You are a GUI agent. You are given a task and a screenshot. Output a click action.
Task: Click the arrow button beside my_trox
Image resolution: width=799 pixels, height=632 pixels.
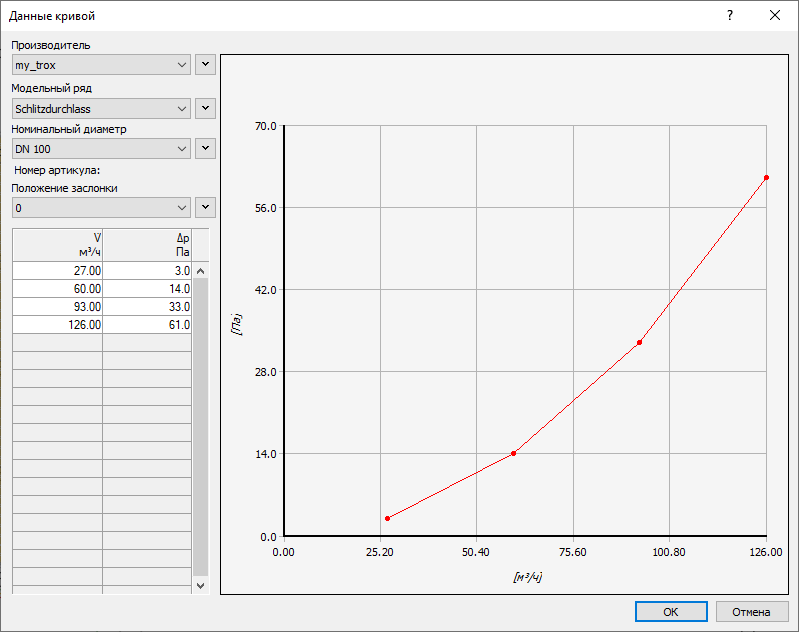pyautogui.click(x=205, y=65)
